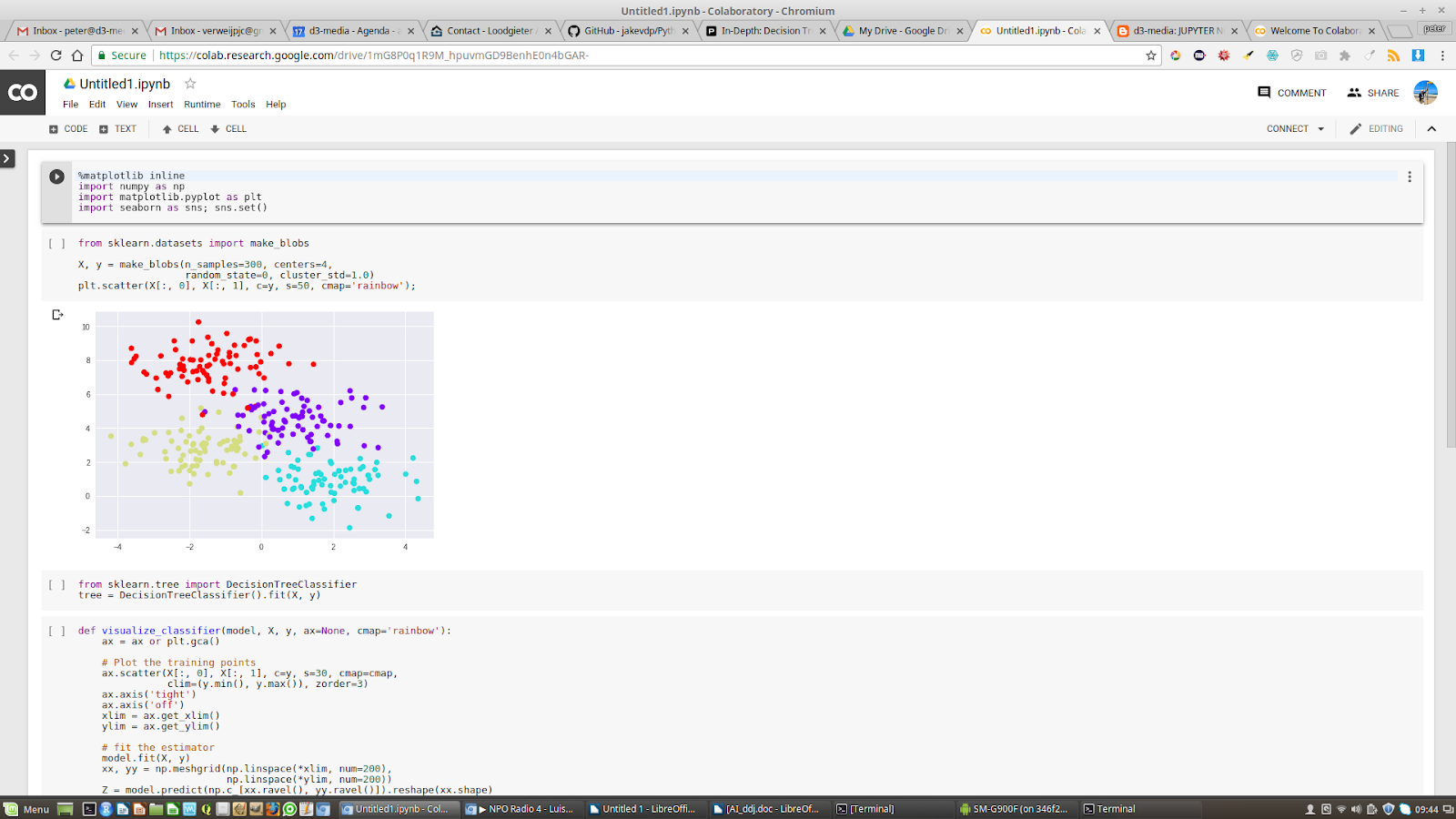Move cell down with the CELL arrow
This screenshot has height=819, width=1456.
point(227,128)
